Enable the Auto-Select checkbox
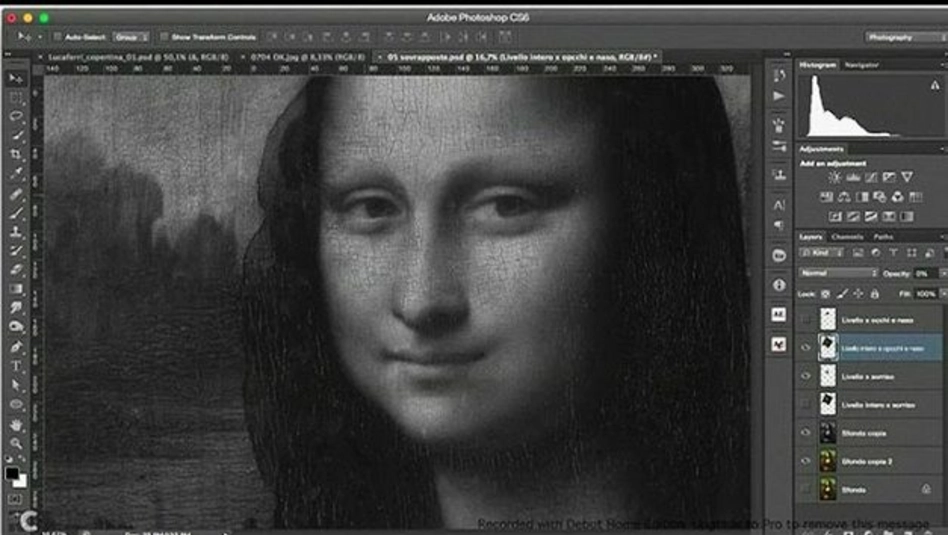The image size is (948, 535). pyautogui.click(x=57, y=37)
